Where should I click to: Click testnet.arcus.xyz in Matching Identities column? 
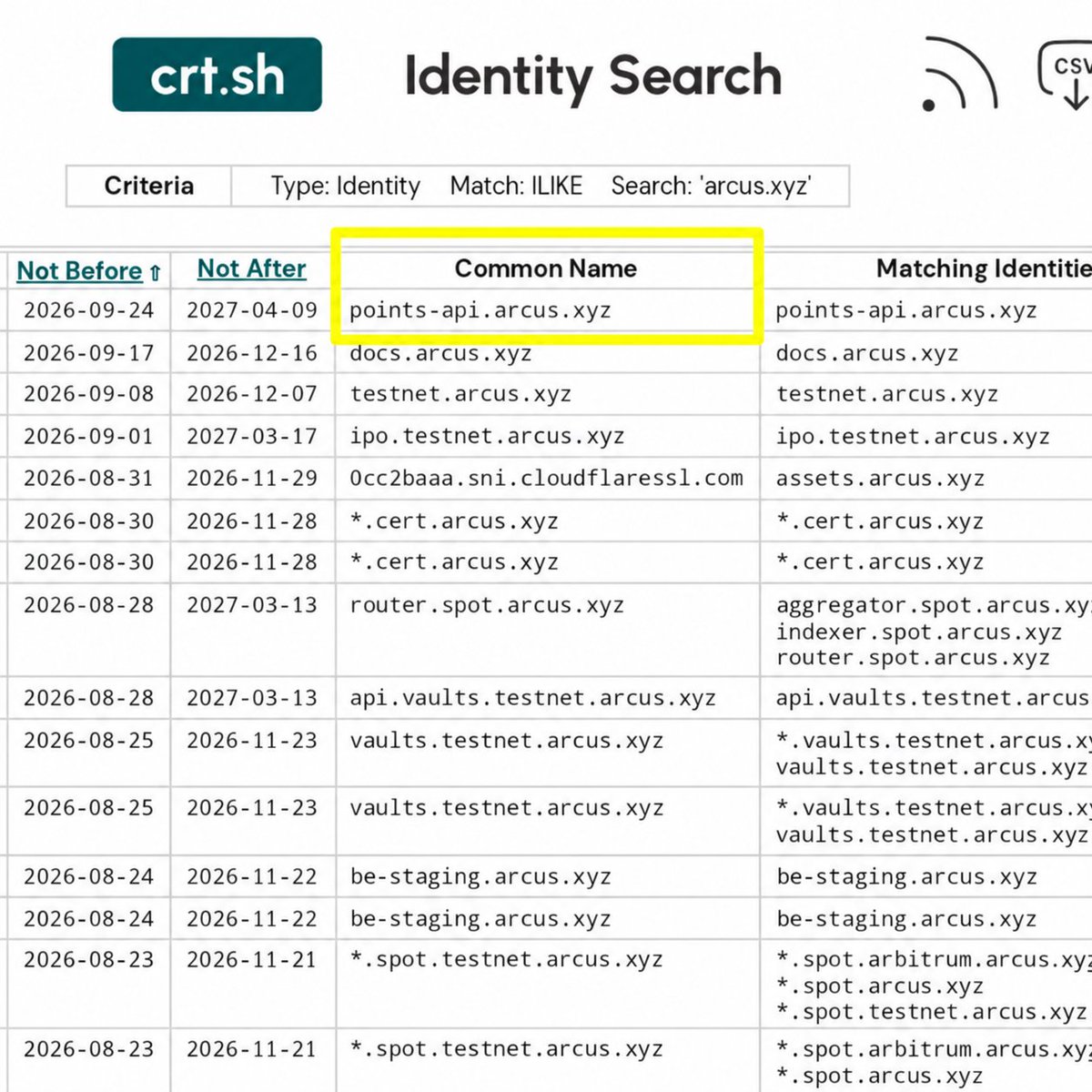click(887, 394)
